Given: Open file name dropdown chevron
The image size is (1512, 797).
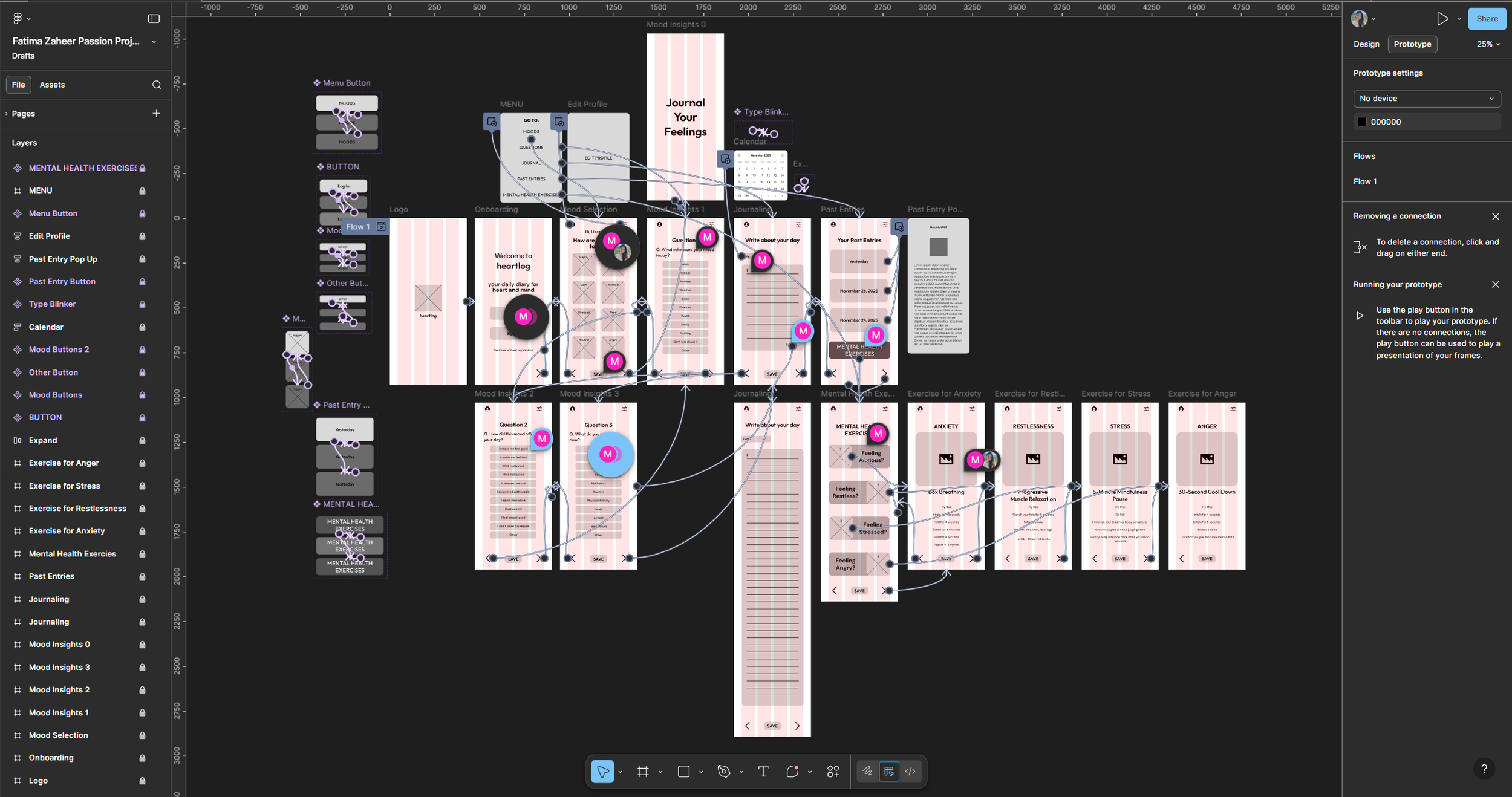Looking at the screenshot, I should click(x=154, y=42).
